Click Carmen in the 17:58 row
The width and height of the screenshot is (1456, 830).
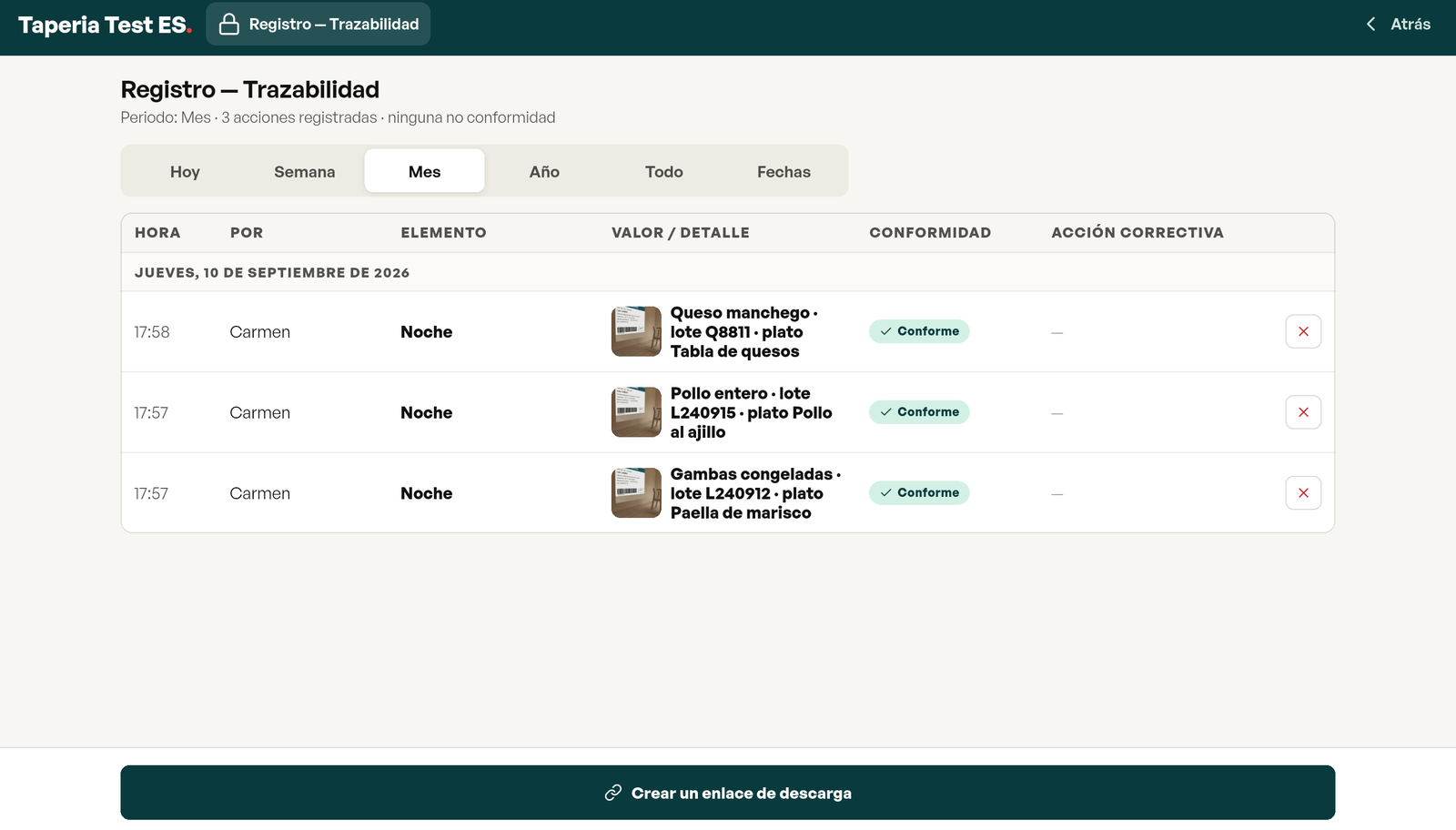[260, 332]
